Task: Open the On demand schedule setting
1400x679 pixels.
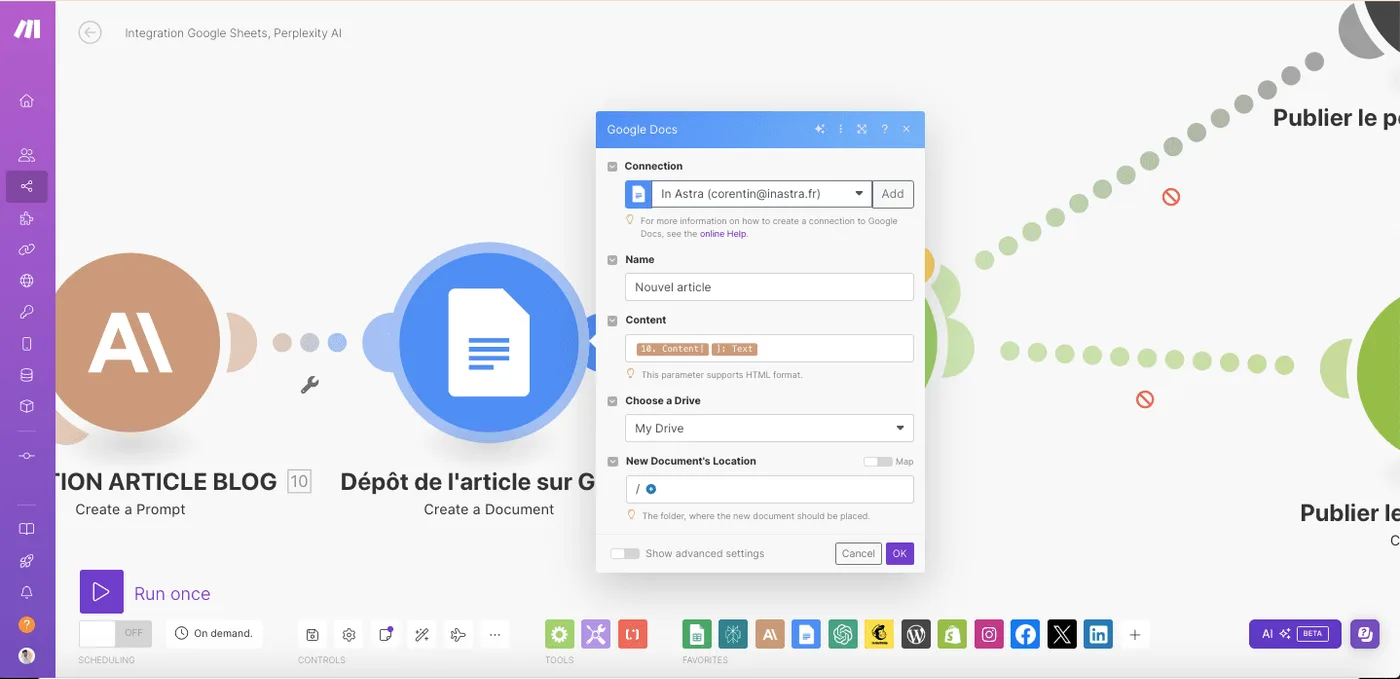Action: pos(214,633)
